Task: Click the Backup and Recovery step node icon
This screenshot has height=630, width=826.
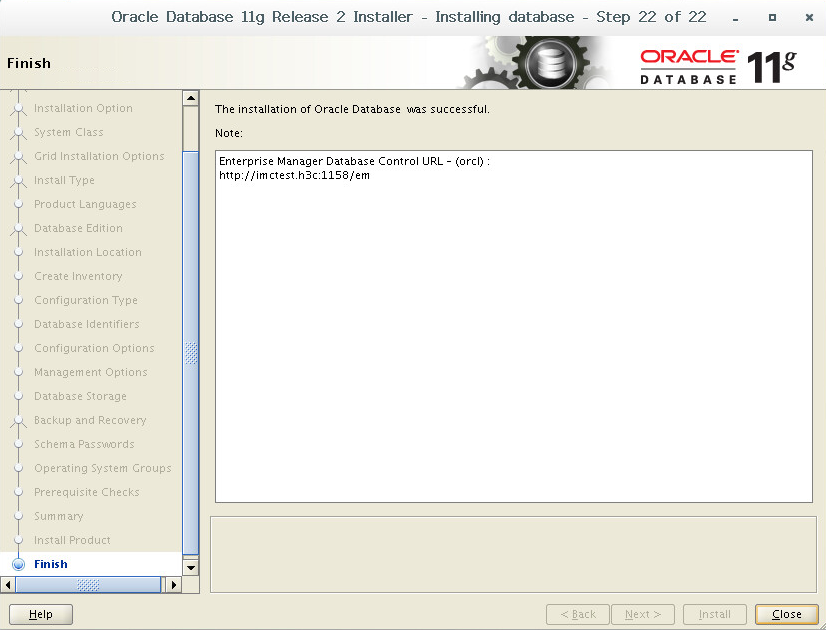Action: click(x=18, y=421)
